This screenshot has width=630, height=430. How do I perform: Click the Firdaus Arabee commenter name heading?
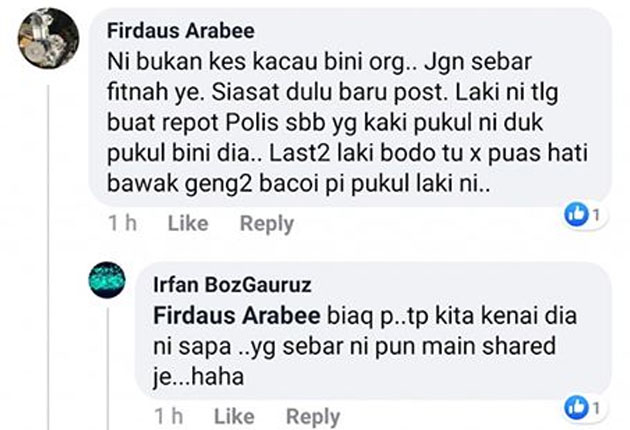[x=181, y=31]
